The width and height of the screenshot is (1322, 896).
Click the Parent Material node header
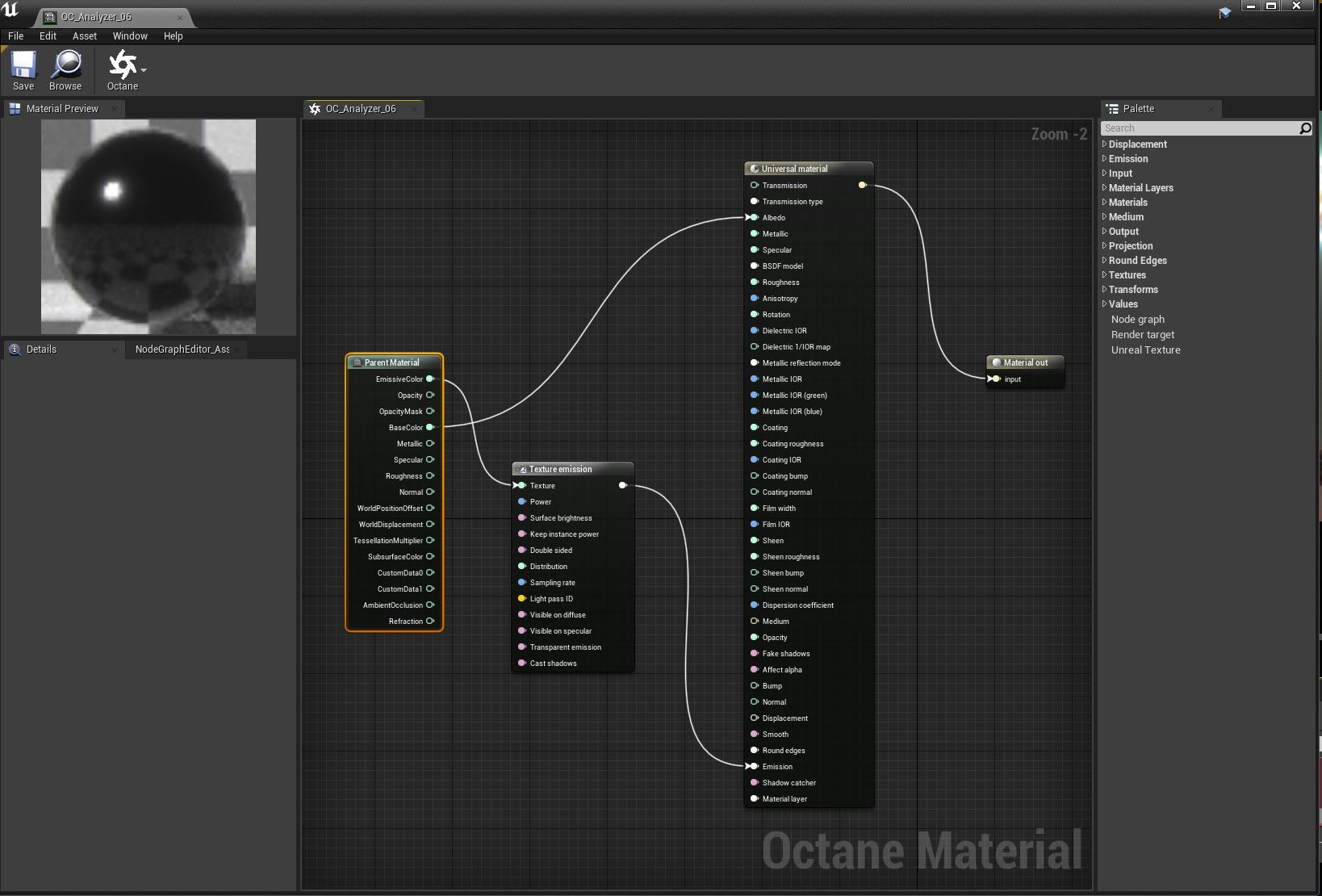[x=395, y=362]
